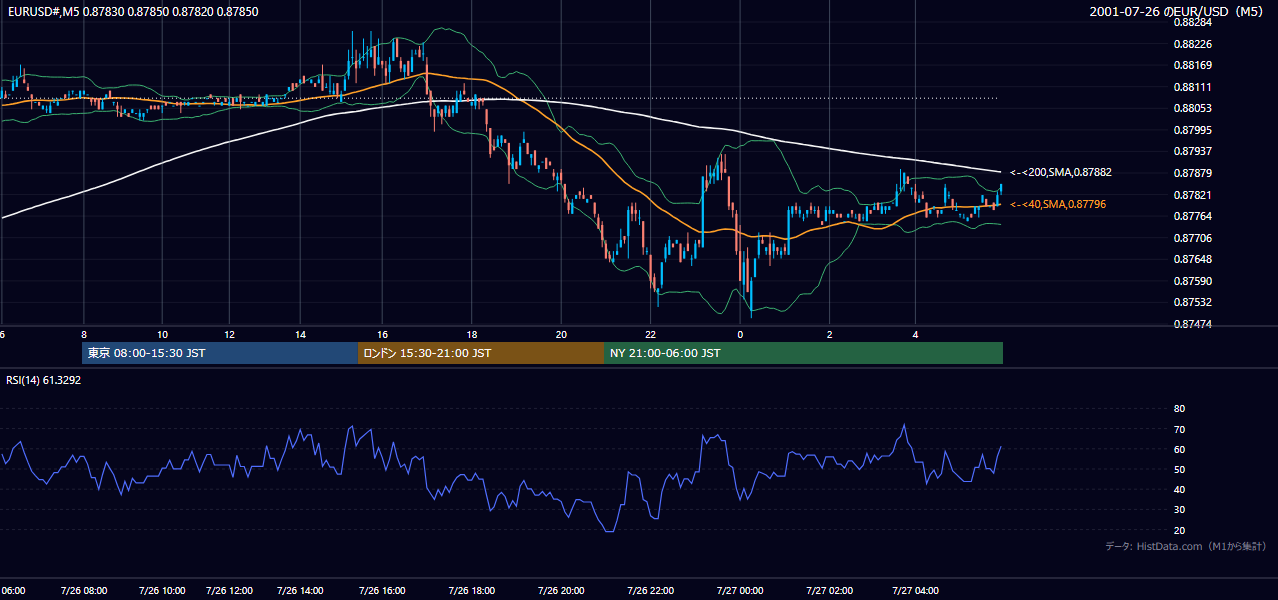Click price axis value 0.87648

point(1192,259)
